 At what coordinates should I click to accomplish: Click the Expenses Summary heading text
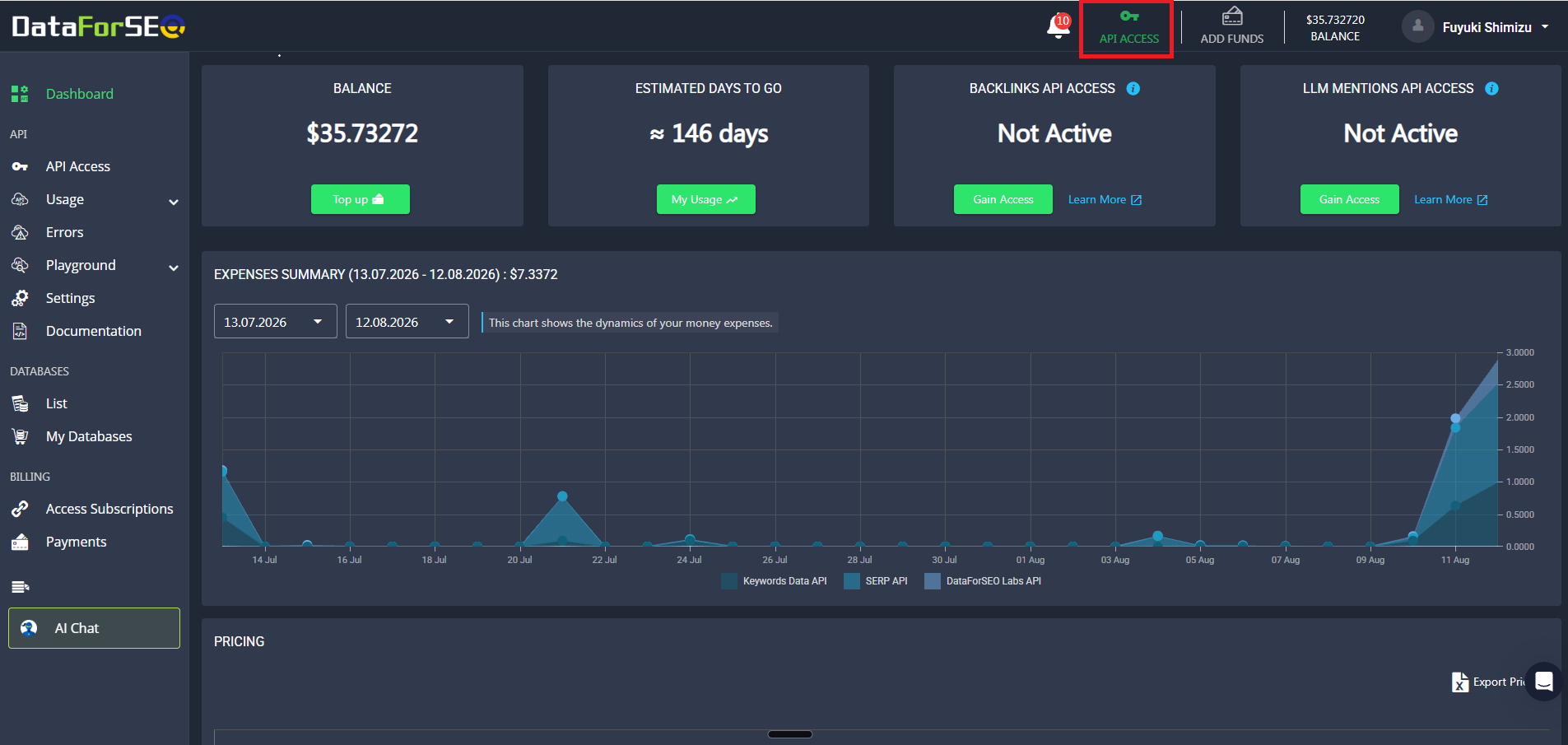click(x=386, y=274)
